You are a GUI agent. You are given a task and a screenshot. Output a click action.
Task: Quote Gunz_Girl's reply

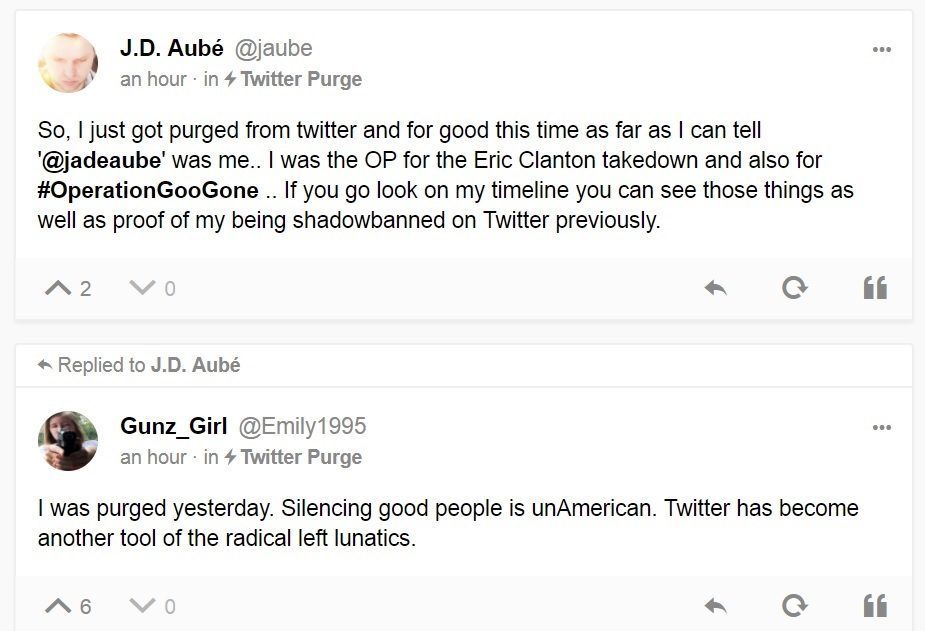coord(875,606)
